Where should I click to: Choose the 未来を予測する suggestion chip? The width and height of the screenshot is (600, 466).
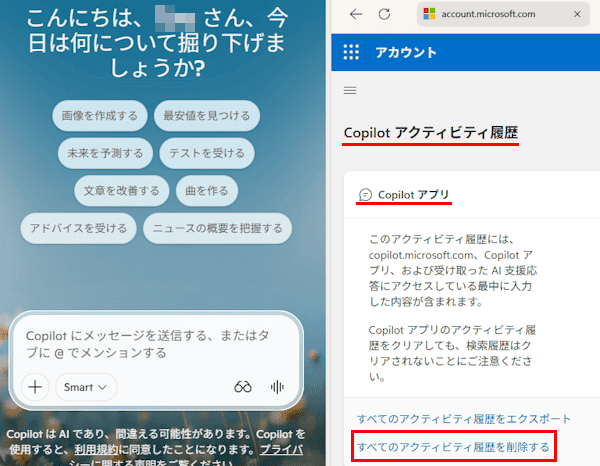tap(105, 153)
